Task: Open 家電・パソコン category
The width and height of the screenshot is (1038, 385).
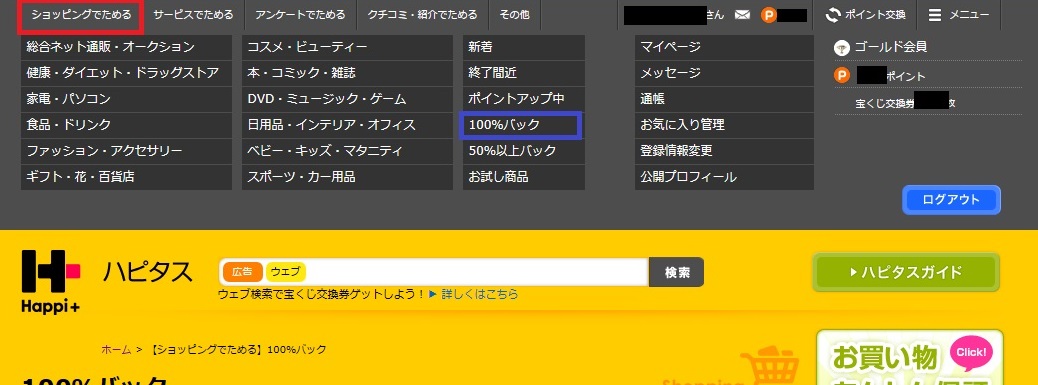Action: click(x=126, y=99)
